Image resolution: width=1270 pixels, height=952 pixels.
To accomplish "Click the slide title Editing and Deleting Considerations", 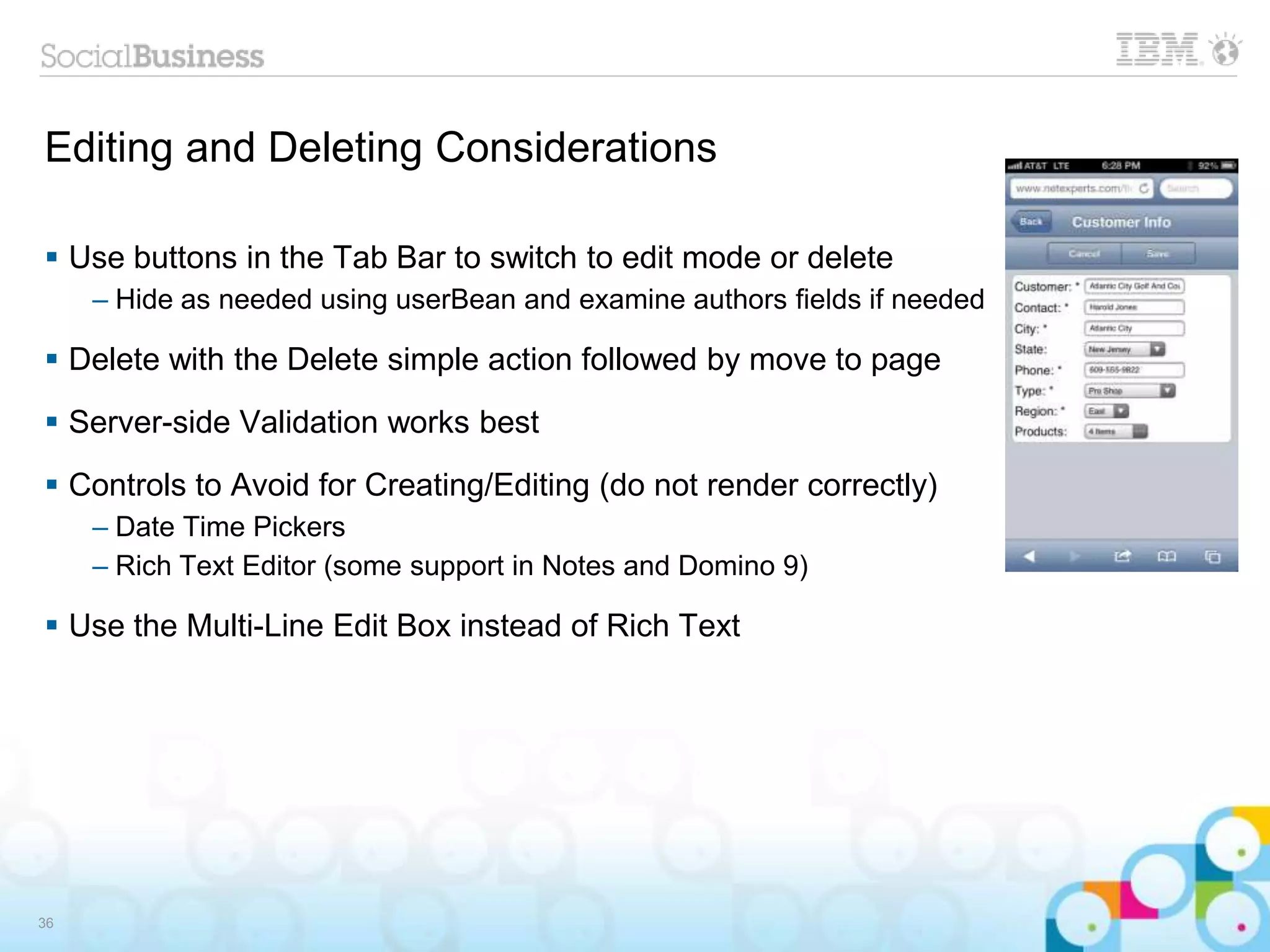I will click(381, 148).
